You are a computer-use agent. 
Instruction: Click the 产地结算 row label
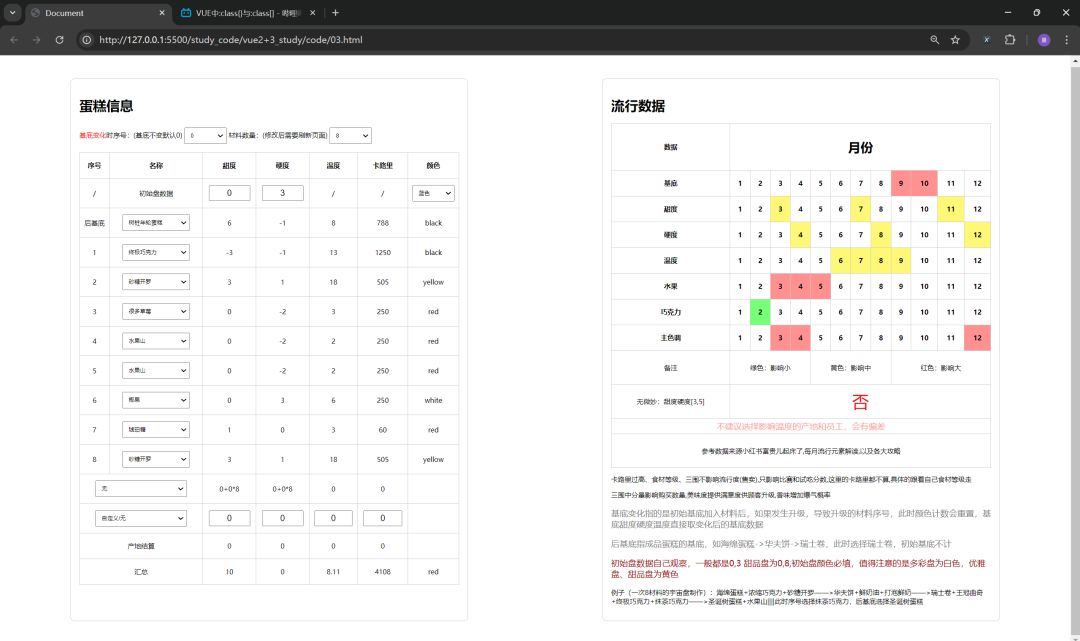(141, 547)
